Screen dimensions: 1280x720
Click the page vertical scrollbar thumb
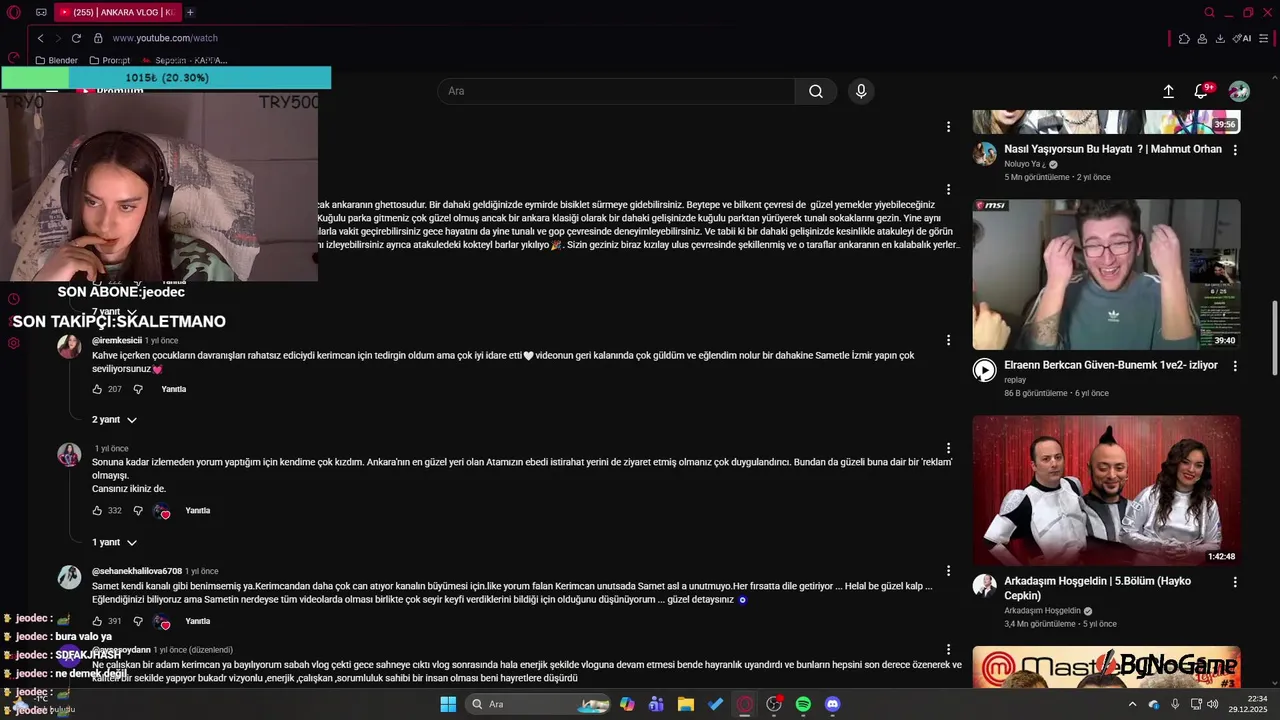1274,338
